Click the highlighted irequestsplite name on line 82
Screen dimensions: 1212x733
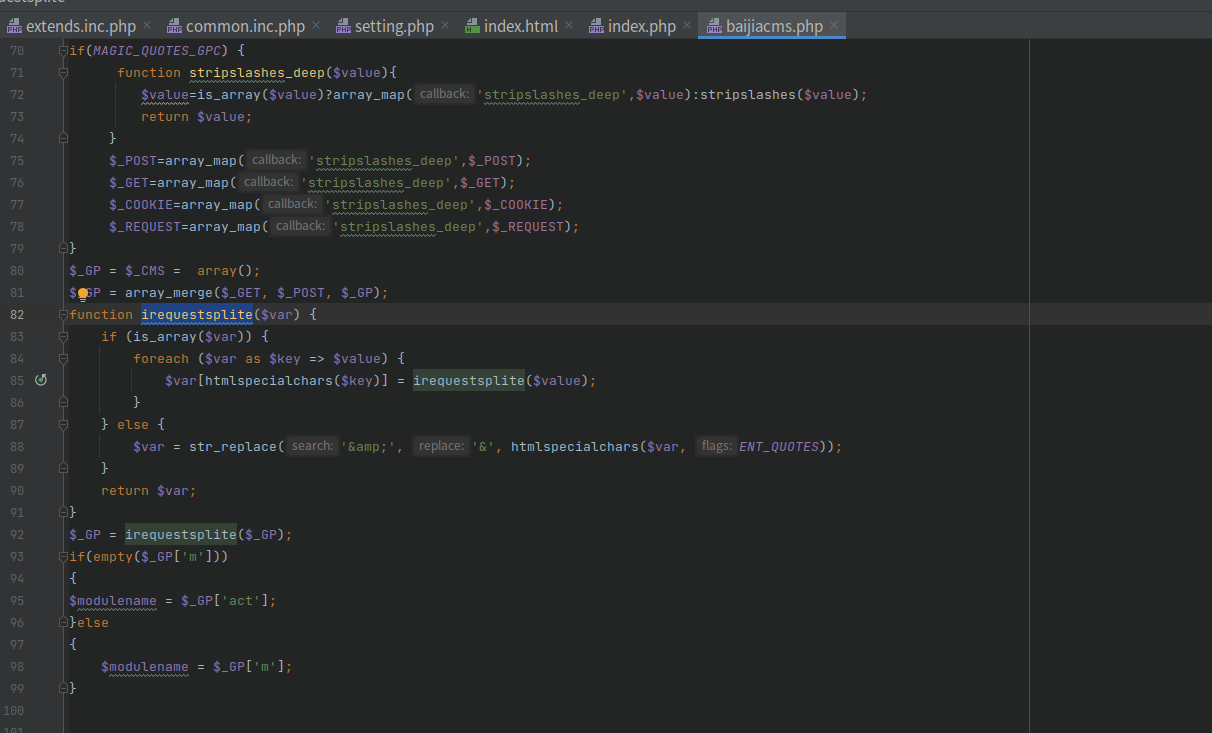click(197, 314)
